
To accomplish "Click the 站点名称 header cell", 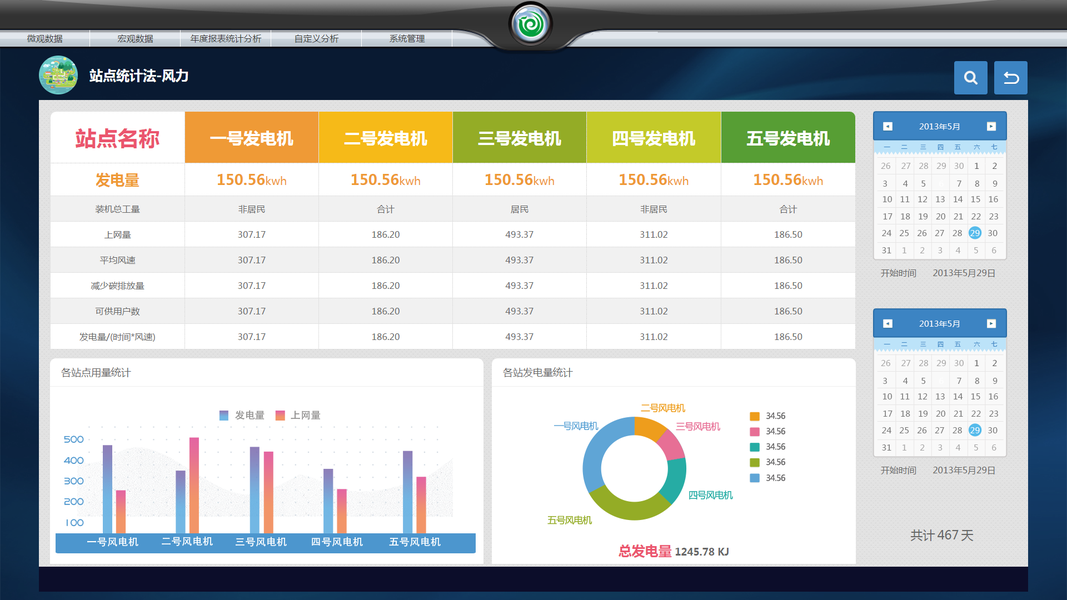I will (117, 137).
